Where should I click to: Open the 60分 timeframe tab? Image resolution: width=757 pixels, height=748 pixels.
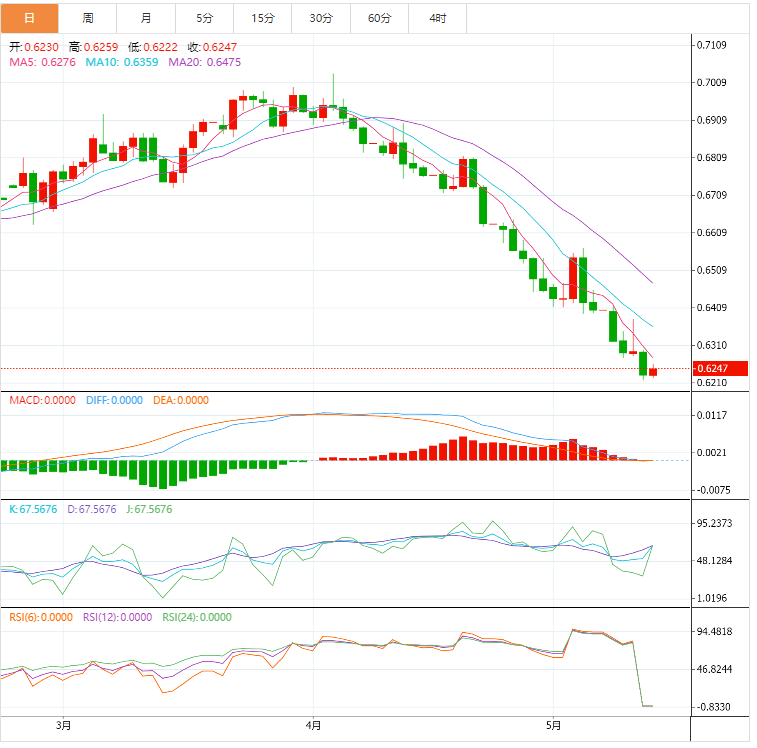[379, 18]
